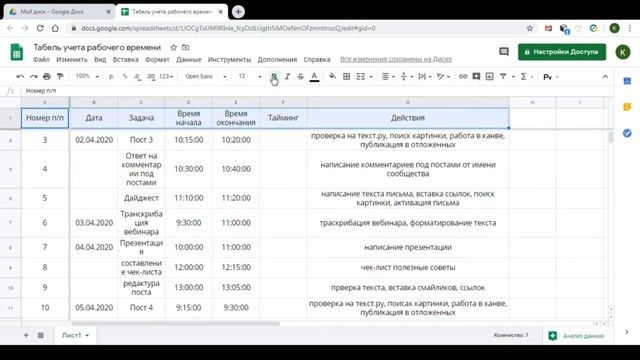Image resolution: width=640 pixels, height=360 pixels.
Task: Create a filter
Action: click(503, 76)
